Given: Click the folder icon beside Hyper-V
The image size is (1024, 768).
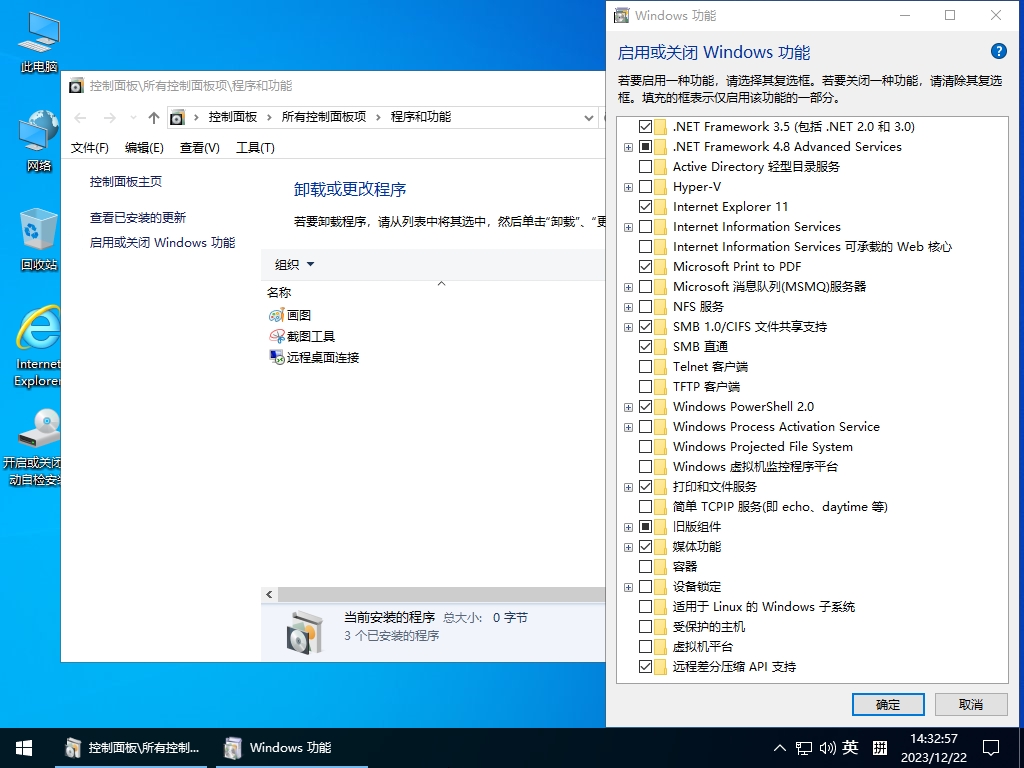Looking at the screenshot, I should tap(661, 187).
